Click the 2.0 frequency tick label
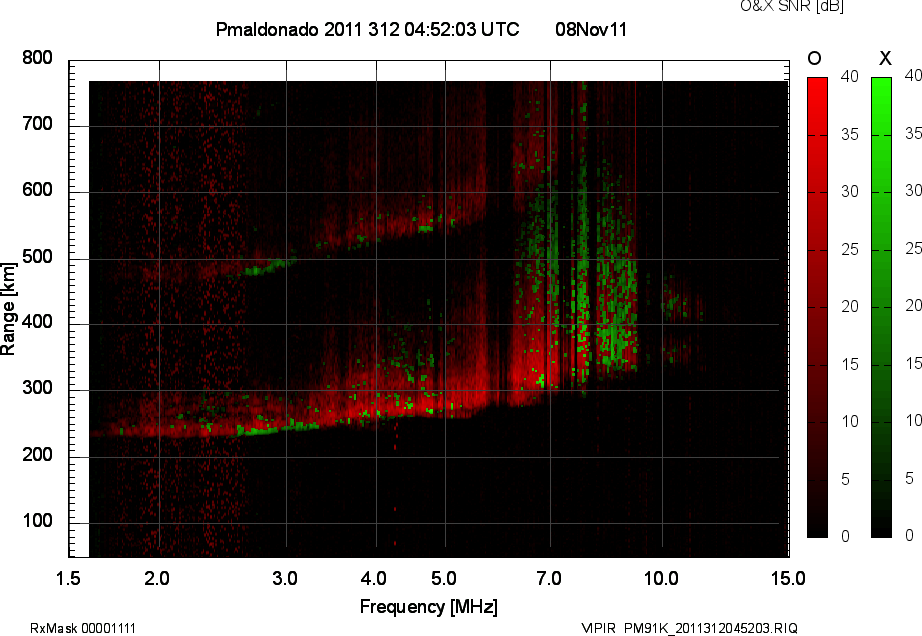 (157, 578)
